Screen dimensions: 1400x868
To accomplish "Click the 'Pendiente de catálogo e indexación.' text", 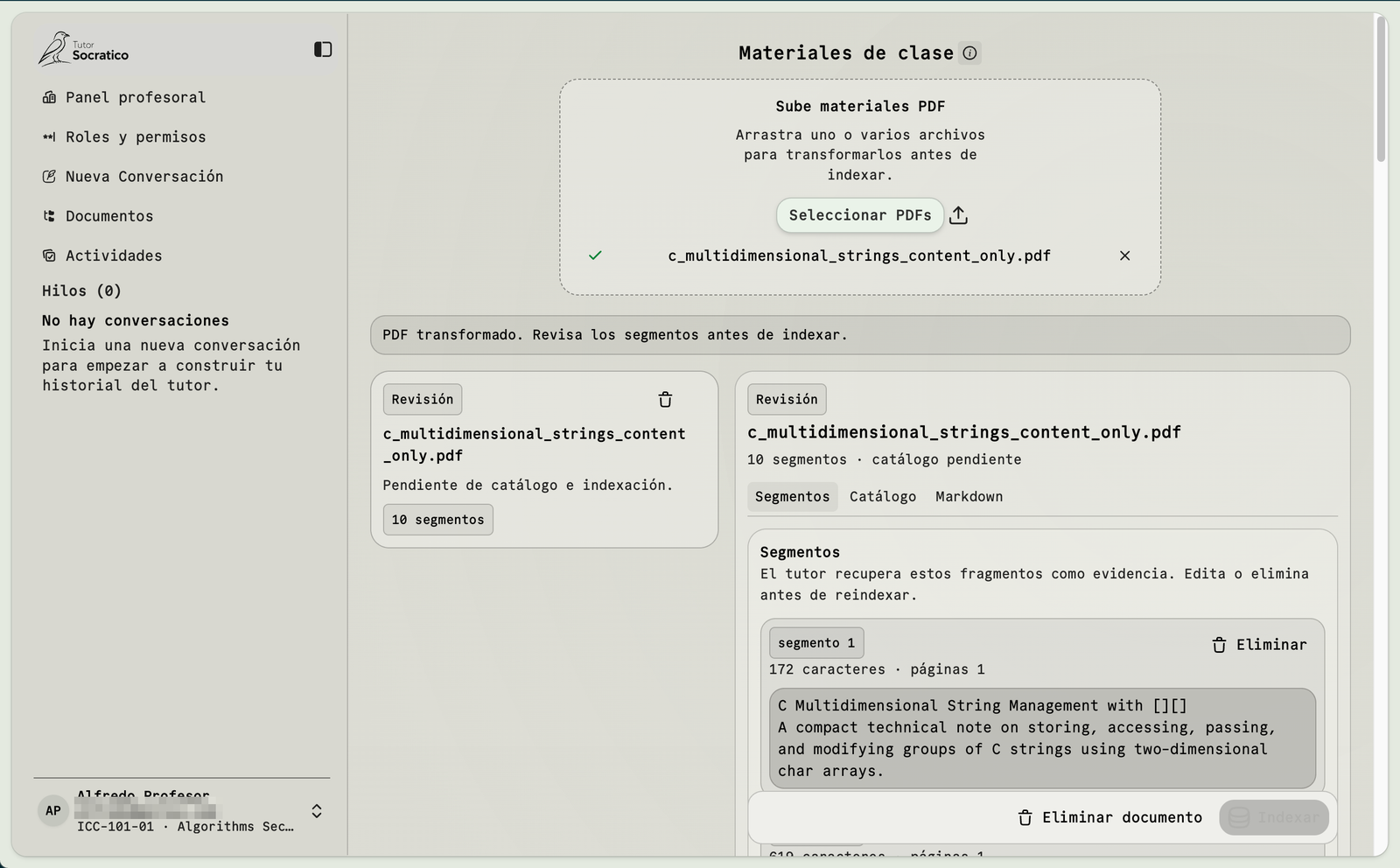I will coord(528,485).
